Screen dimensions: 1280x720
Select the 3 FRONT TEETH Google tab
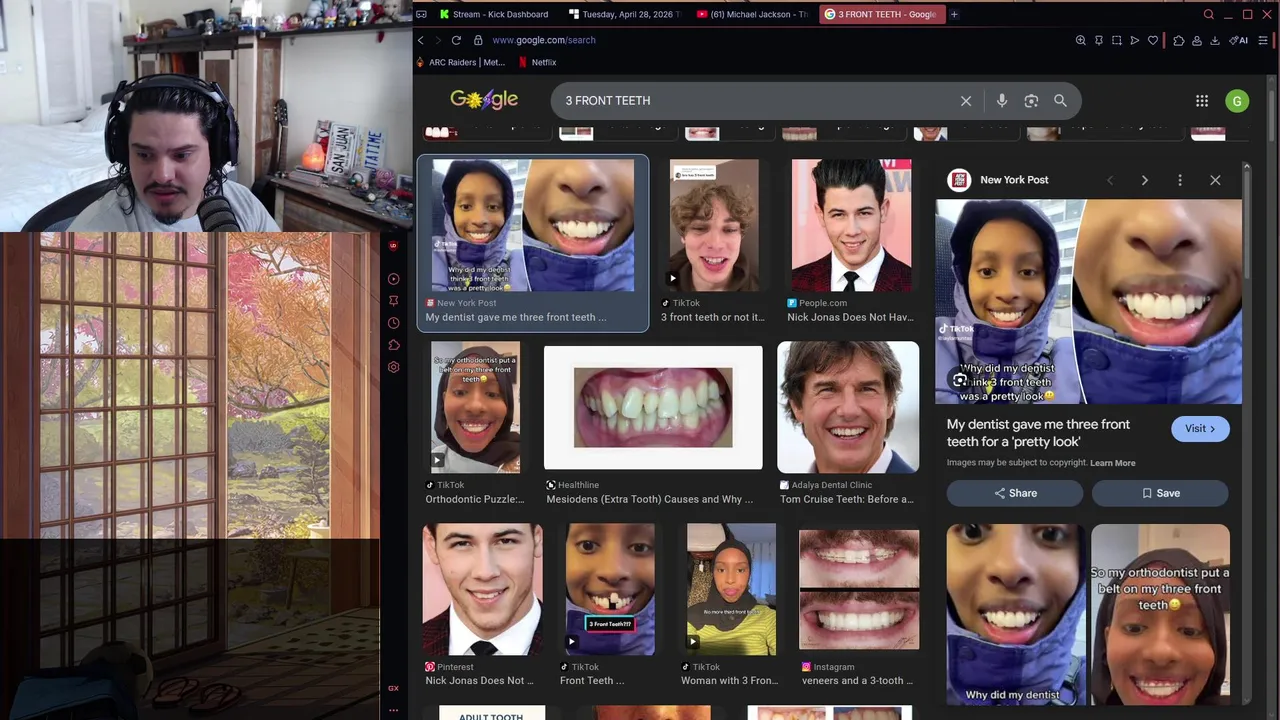coord(881,14)
